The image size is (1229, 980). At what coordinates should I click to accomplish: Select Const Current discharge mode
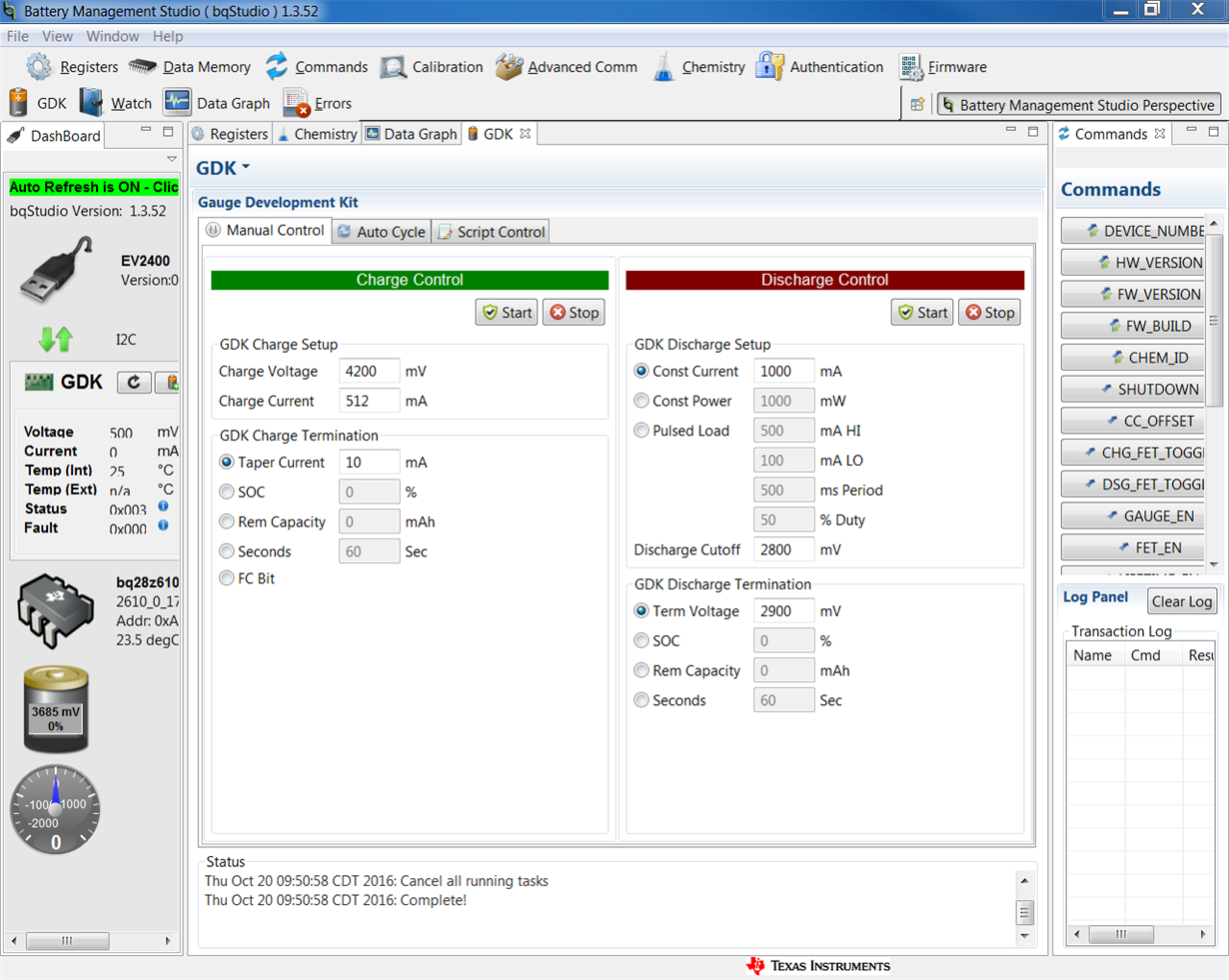pyautogui.click(x=641, y=371)
